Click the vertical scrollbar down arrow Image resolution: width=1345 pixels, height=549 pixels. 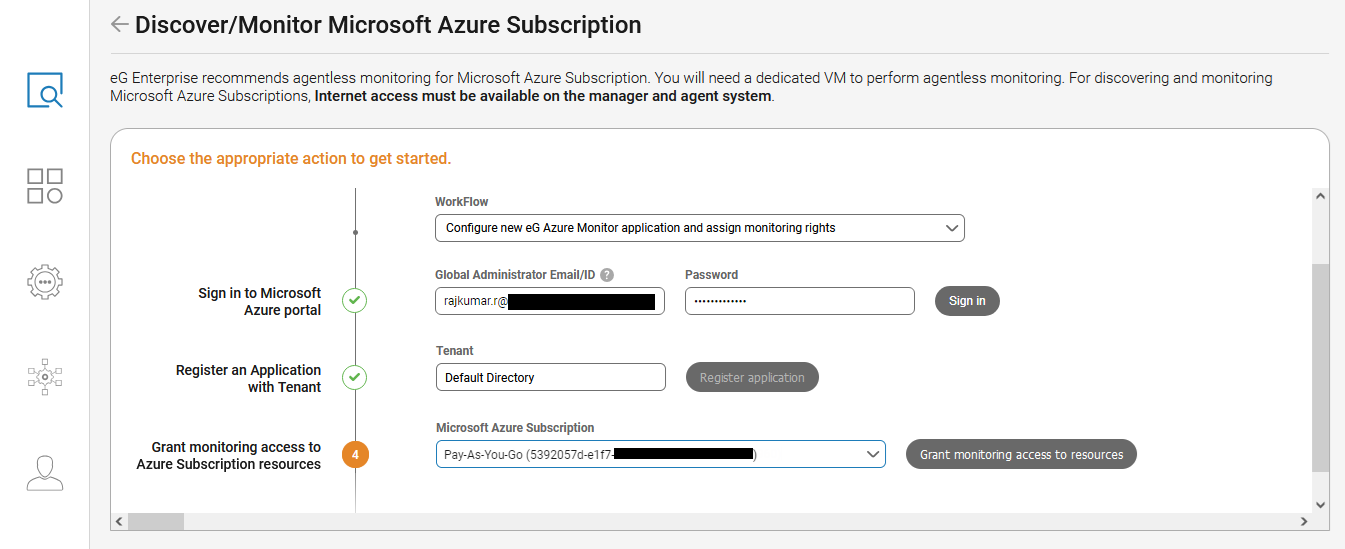(x=1320, y=505)
